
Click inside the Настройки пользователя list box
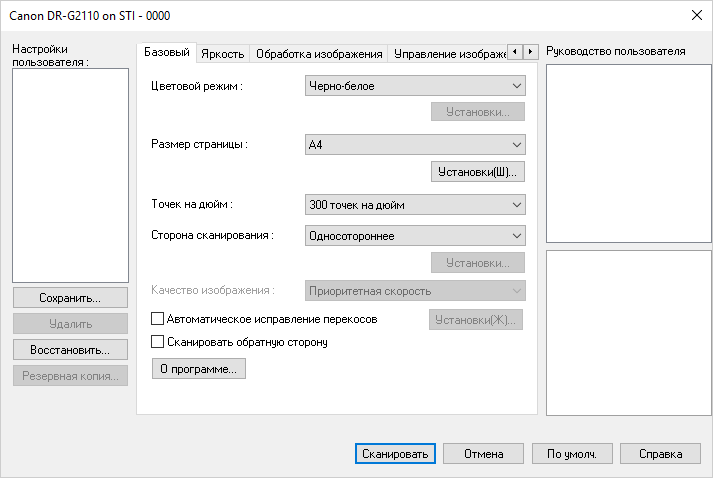pyautogui.click(x=70, y=175)
